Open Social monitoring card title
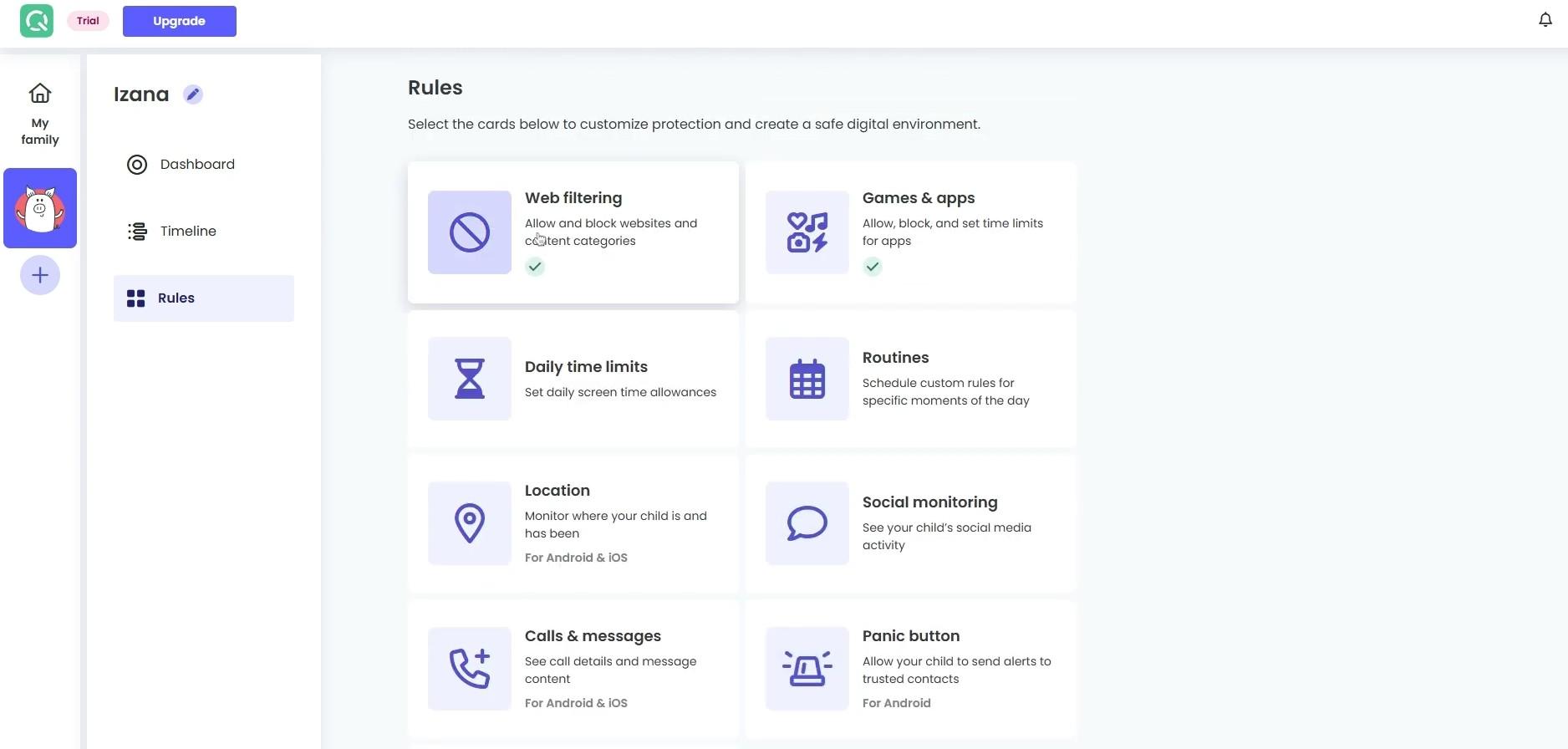This screenshot has height=749, width=1568. [x=930, y=502]
